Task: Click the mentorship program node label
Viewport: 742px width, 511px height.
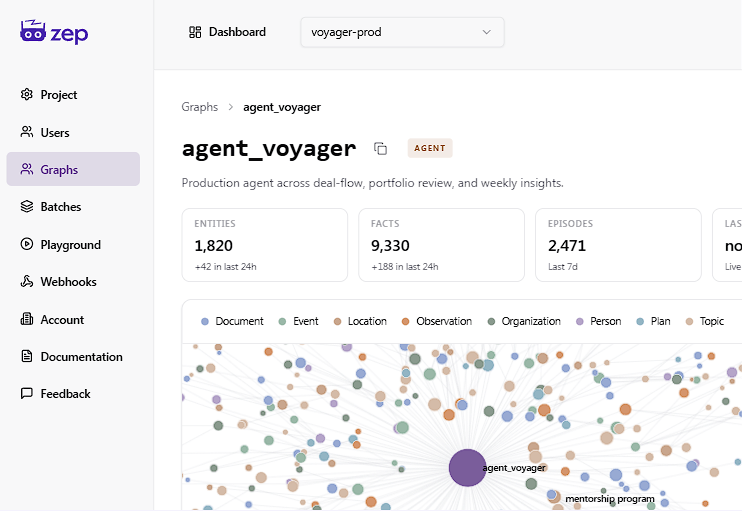Action: pos(610,499)
